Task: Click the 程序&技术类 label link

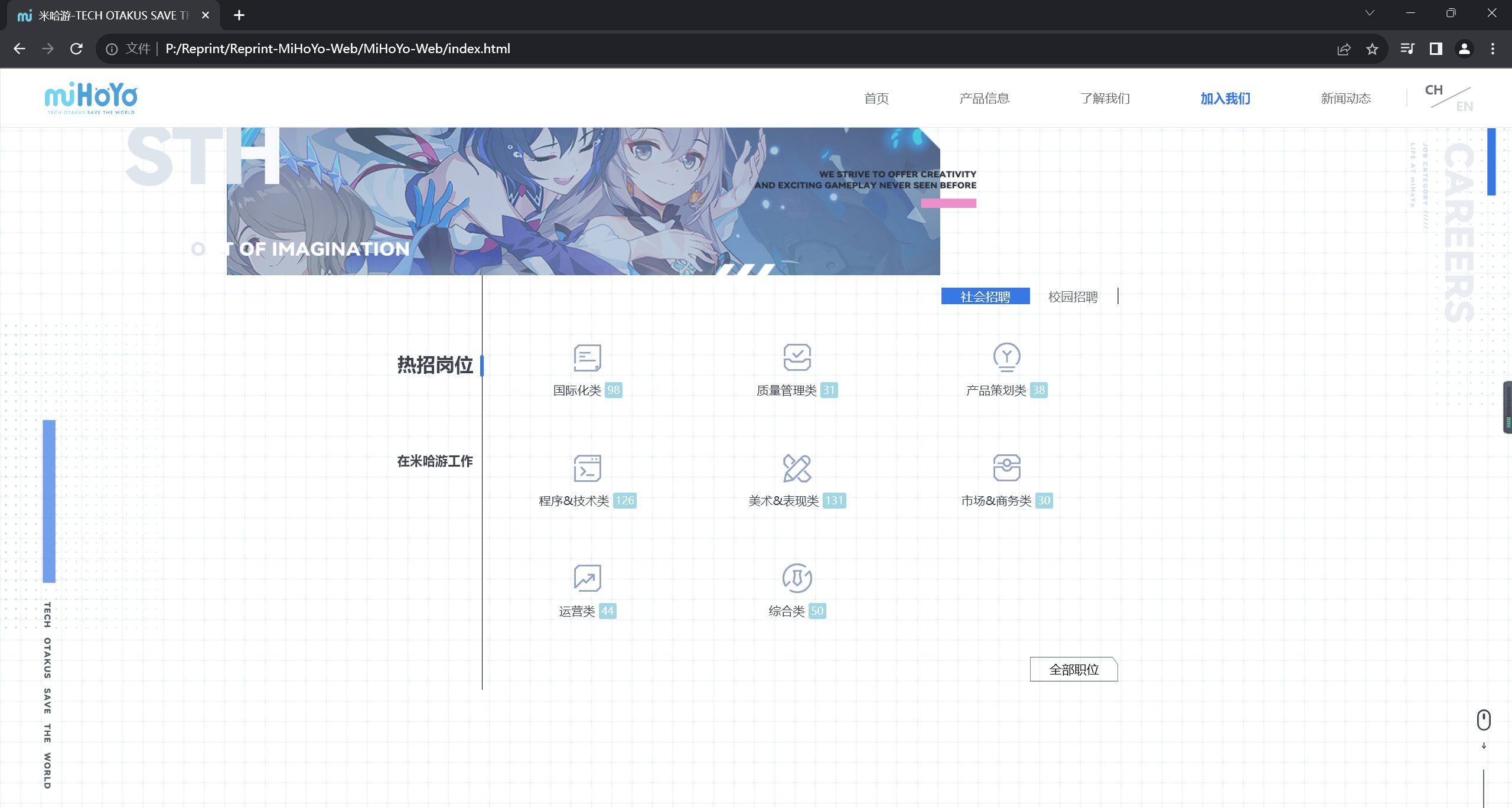Action: (574, 501)
